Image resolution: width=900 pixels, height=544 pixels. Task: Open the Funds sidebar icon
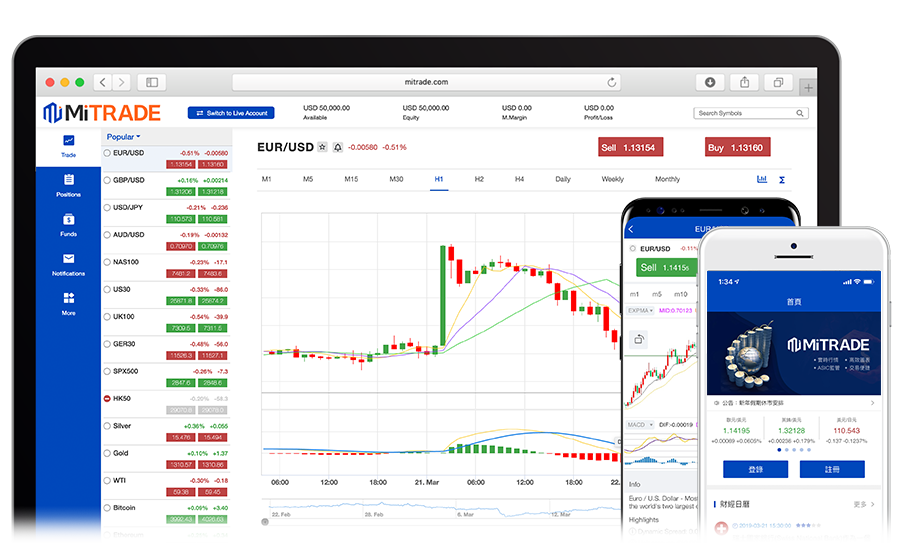68,222
